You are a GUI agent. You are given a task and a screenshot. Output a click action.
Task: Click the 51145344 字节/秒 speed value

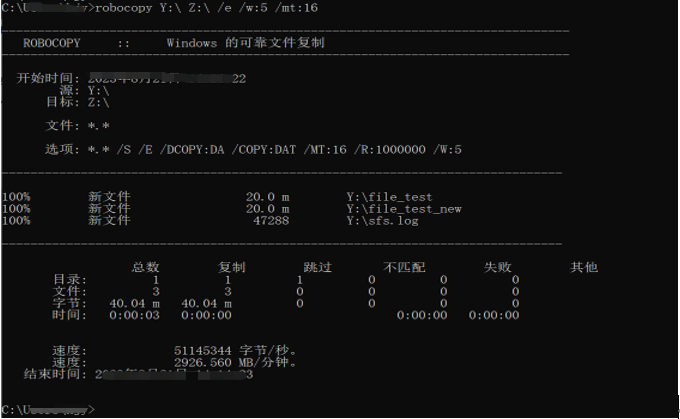click(x=235, y=350)
